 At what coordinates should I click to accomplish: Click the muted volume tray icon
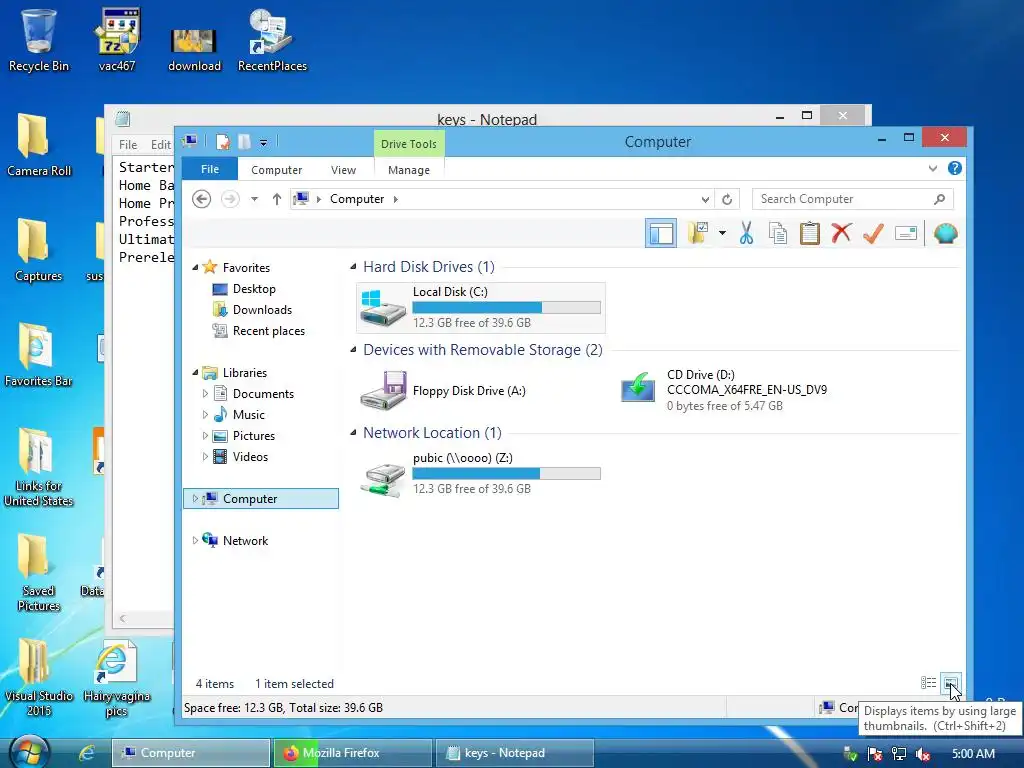pyautogui.click(x=922, y=754)
